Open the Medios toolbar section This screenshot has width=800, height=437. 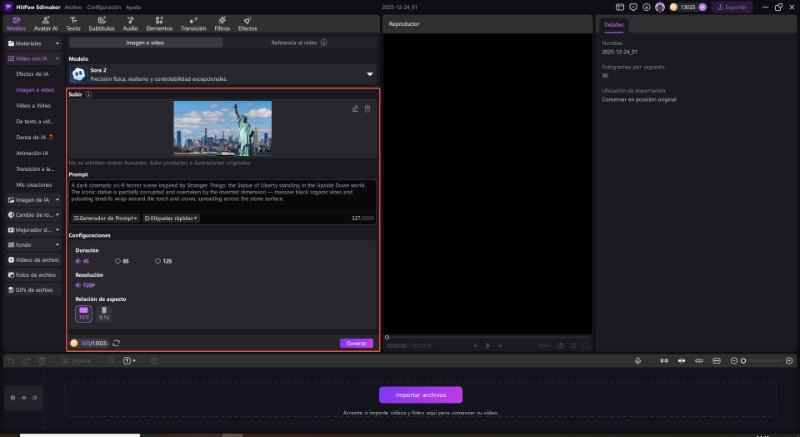[x=16, y=24]
